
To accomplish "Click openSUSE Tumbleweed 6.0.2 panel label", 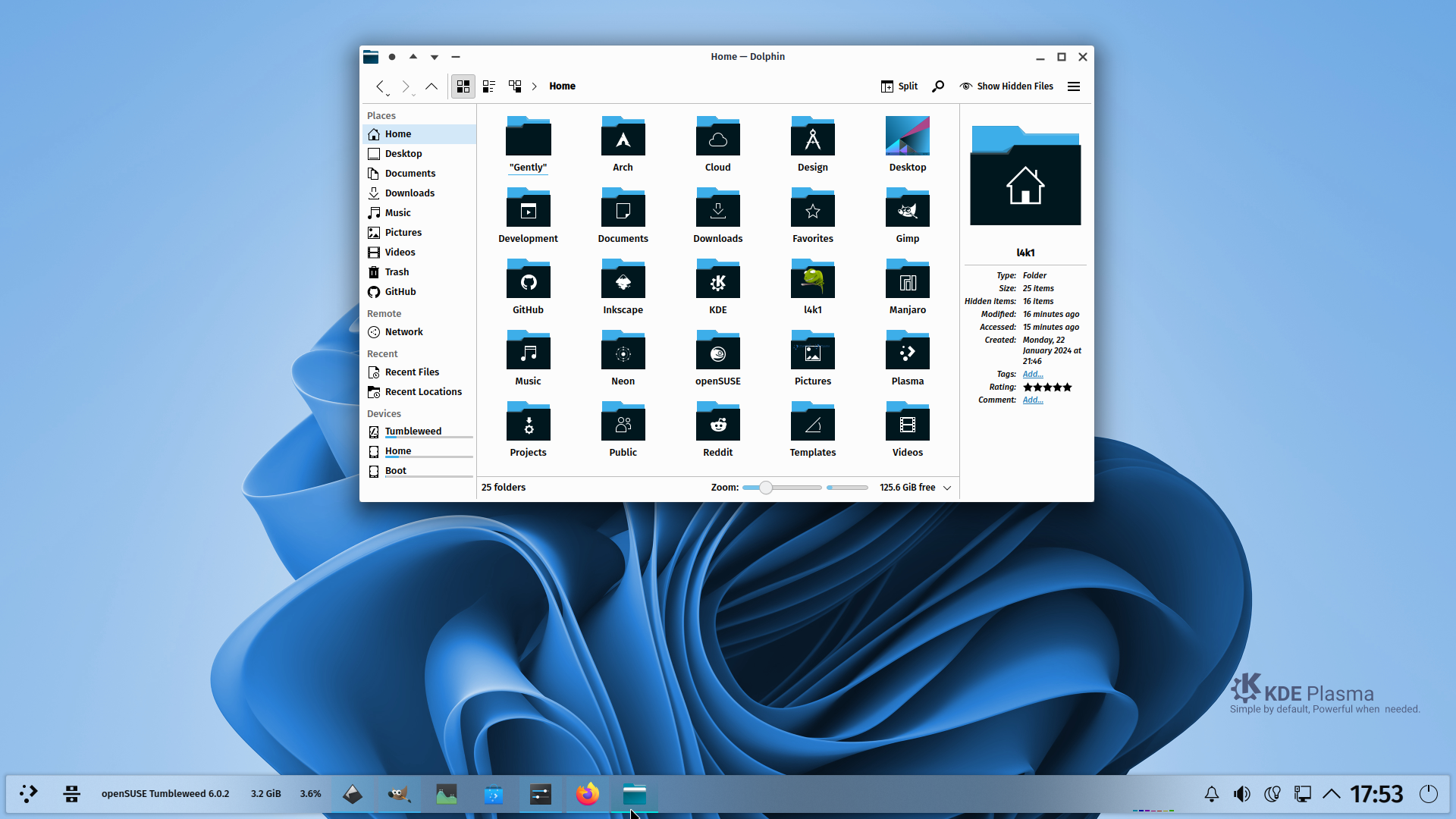I will pos(165,794).
